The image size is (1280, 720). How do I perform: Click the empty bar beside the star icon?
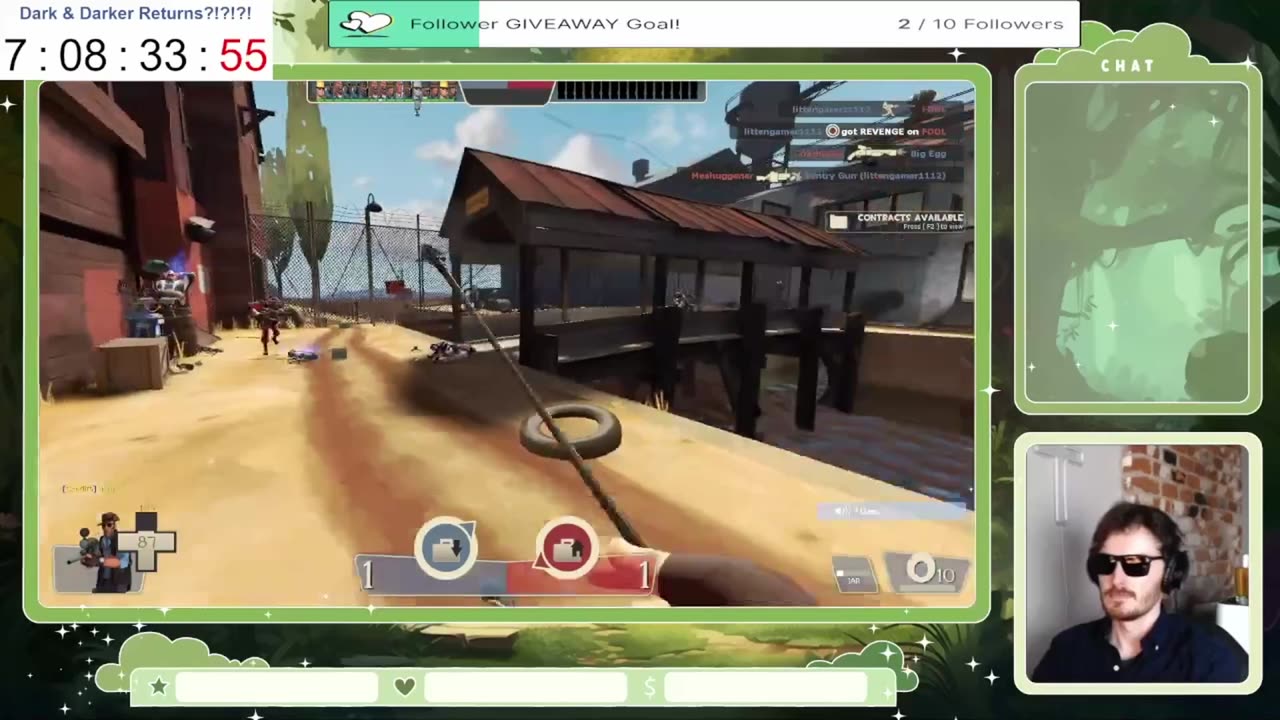(x=277, y=687)
